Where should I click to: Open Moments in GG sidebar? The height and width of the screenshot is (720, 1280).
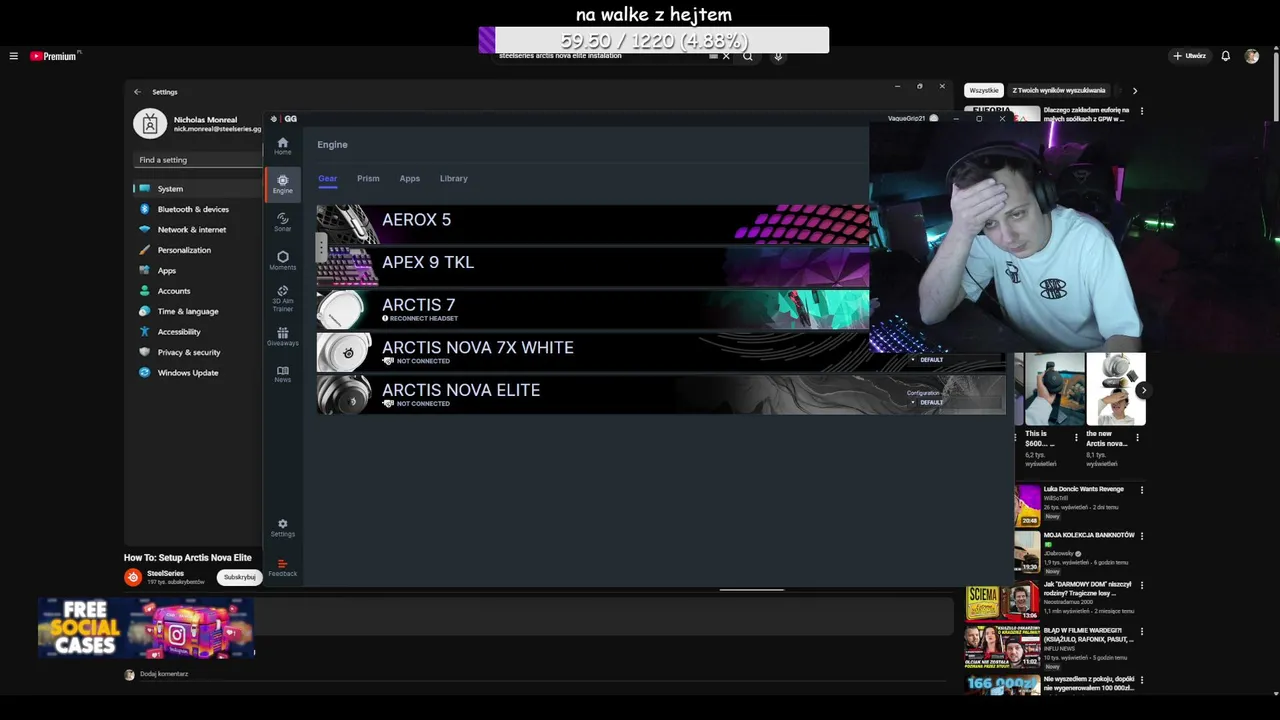pos(283,260)
